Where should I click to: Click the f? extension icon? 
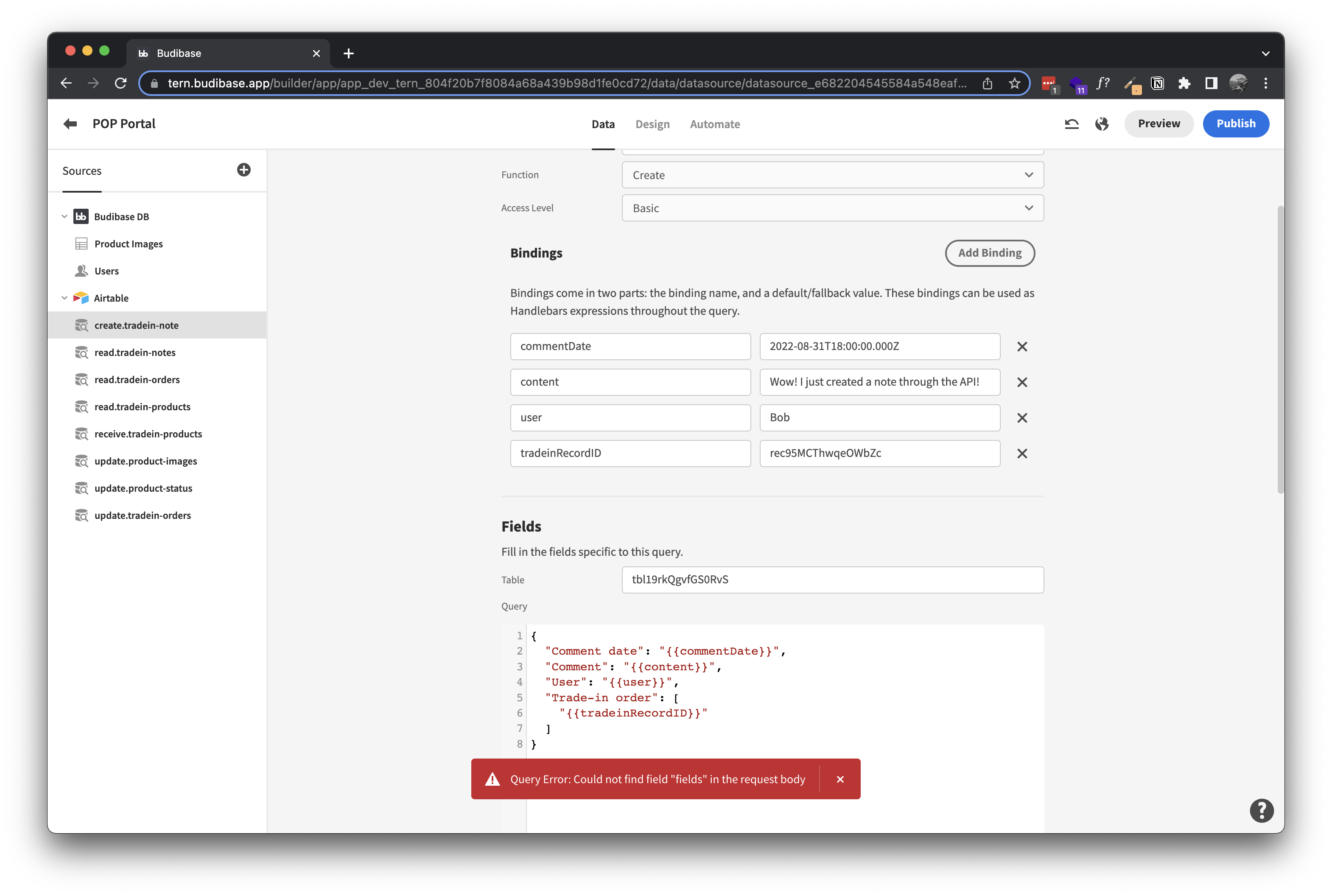pyautogui.click(x=1103, y=84)
